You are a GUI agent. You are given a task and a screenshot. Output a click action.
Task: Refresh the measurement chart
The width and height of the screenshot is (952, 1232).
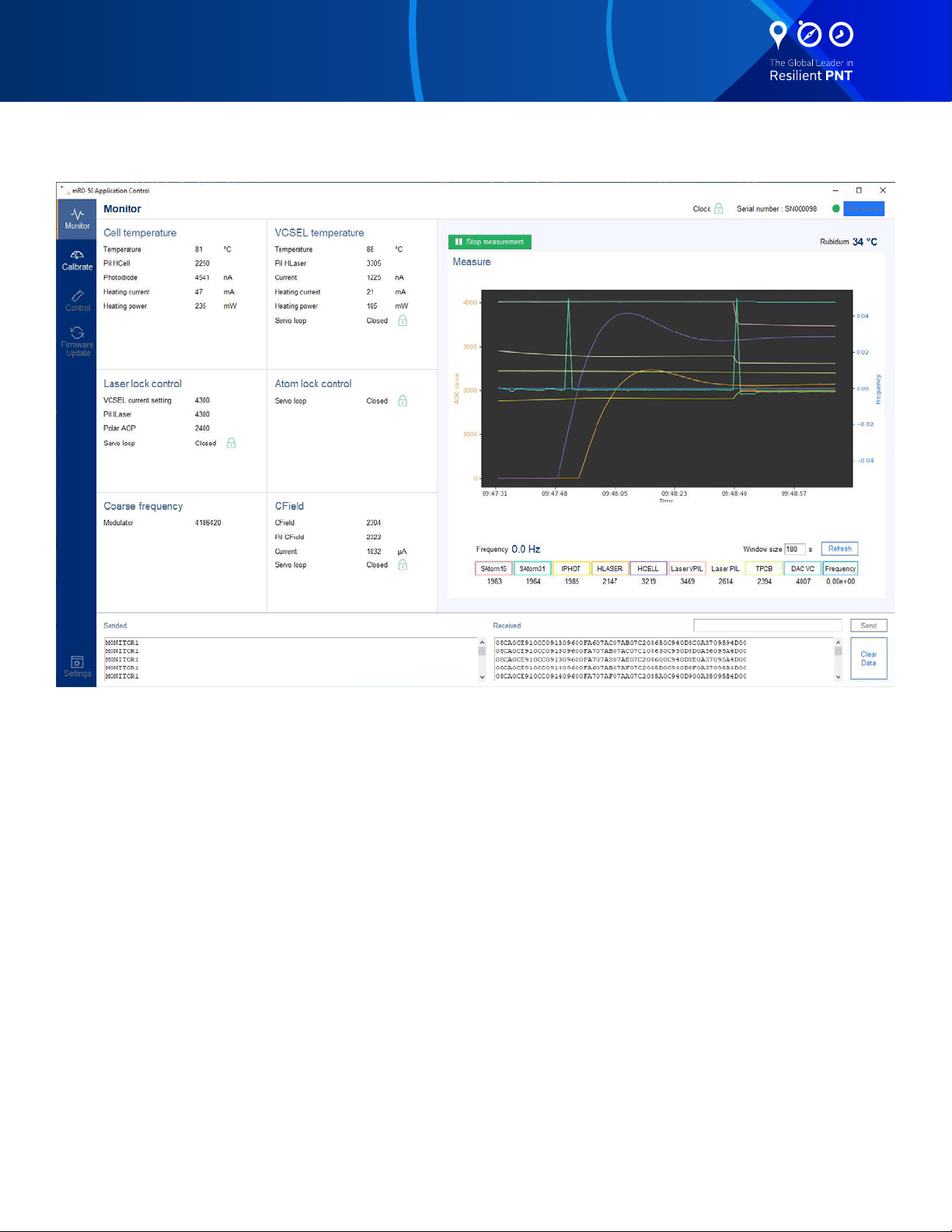[839, 549]
